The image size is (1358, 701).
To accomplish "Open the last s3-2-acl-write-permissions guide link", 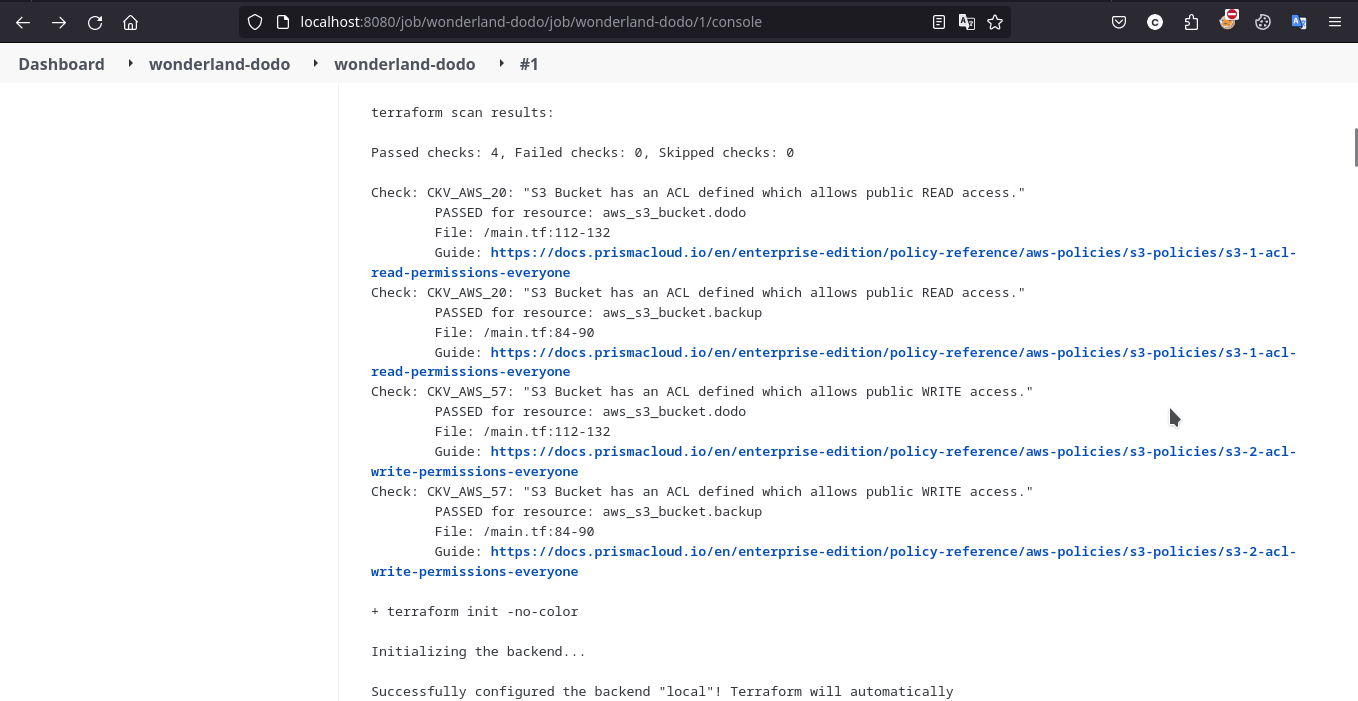I will (892, 552).
